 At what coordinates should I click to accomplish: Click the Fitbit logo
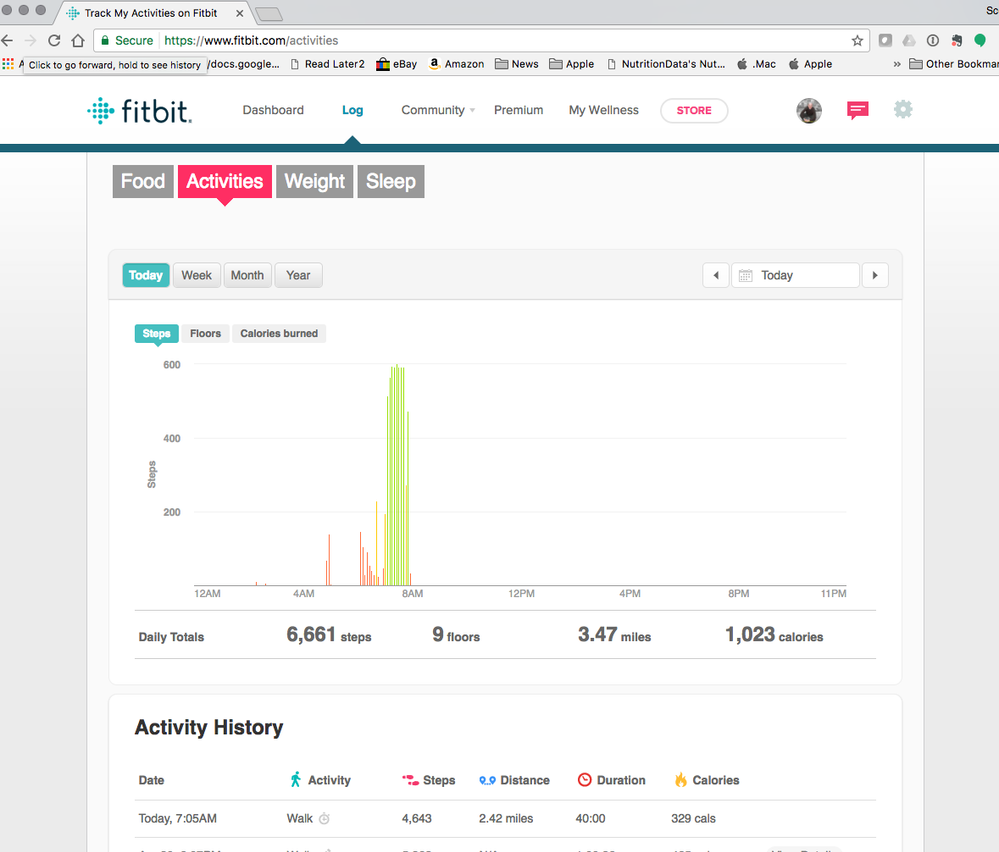[x=139, y=110]
